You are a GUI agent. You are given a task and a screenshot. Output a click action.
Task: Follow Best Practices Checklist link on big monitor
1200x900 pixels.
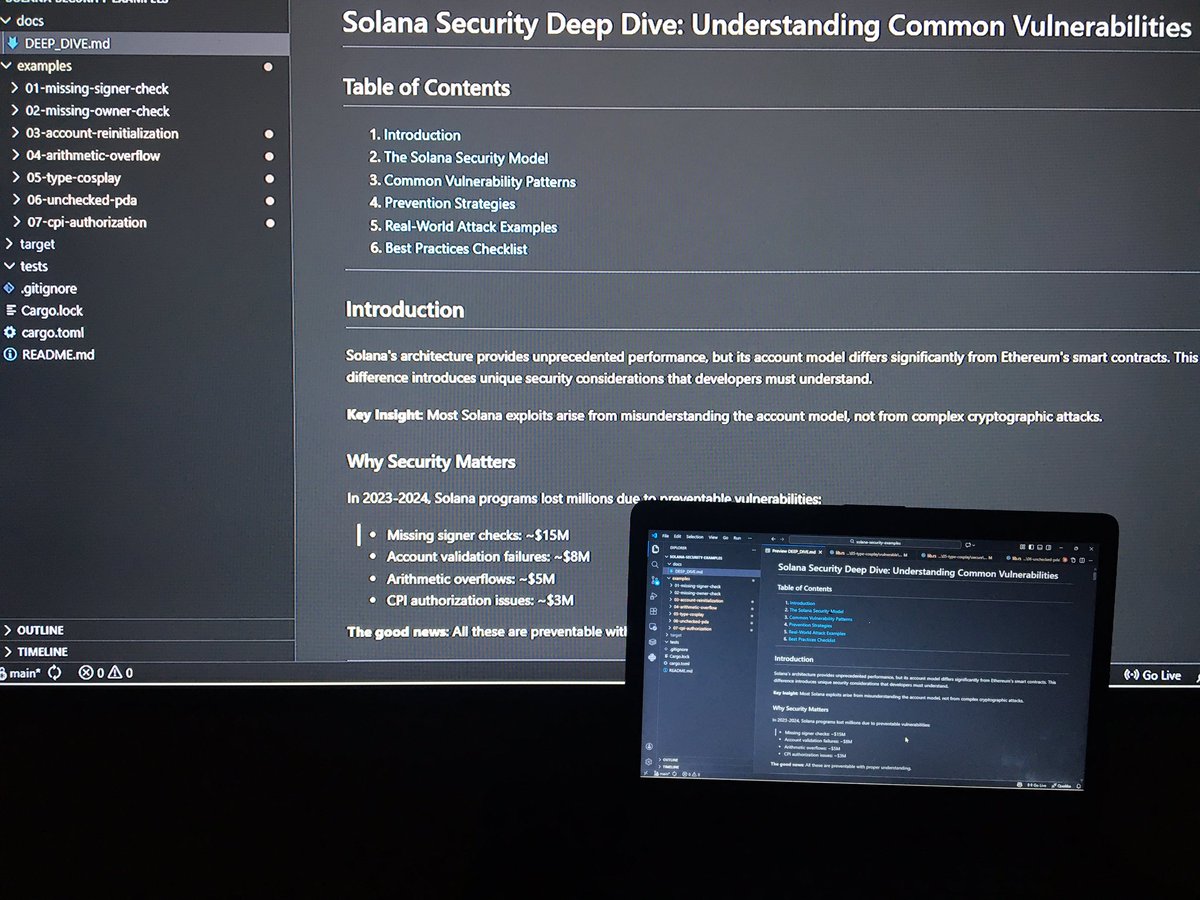click(456, 248)
